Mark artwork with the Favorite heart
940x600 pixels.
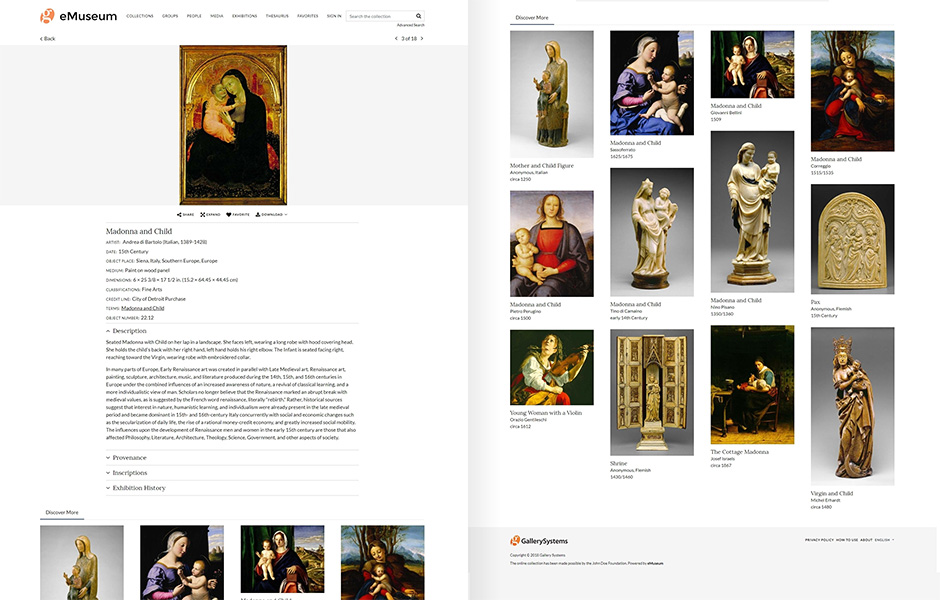(237, 215)
